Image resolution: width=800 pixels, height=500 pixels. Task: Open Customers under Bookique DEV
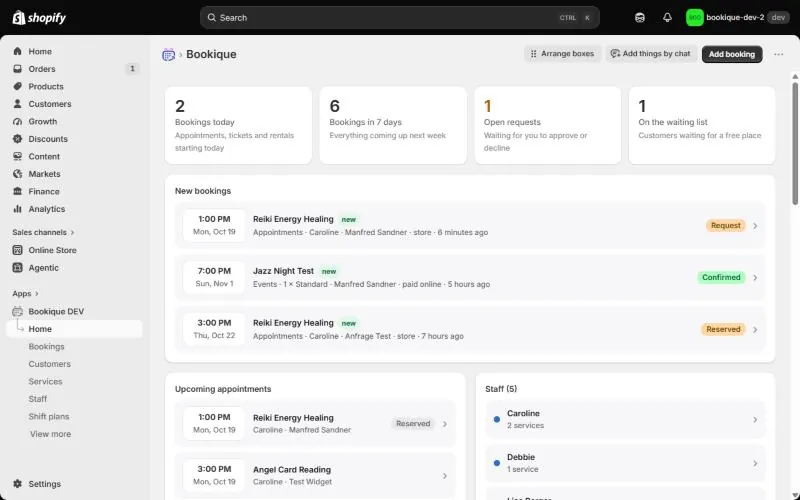tap(49, 364)
